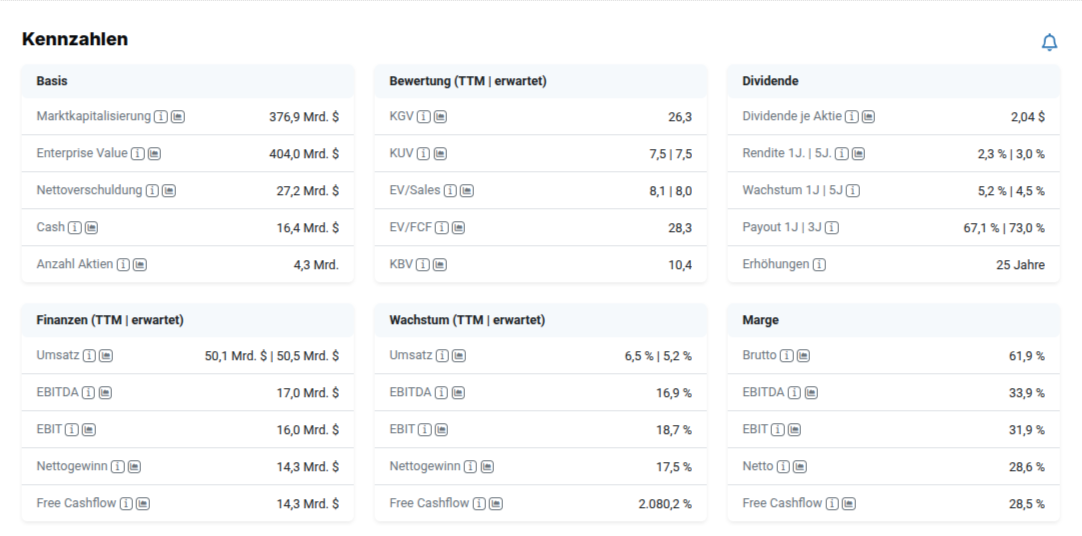The width and height of the screenshot is (1082, 536).
Task: Click info icon next to Erhöhungen
Action: point(819,264)
